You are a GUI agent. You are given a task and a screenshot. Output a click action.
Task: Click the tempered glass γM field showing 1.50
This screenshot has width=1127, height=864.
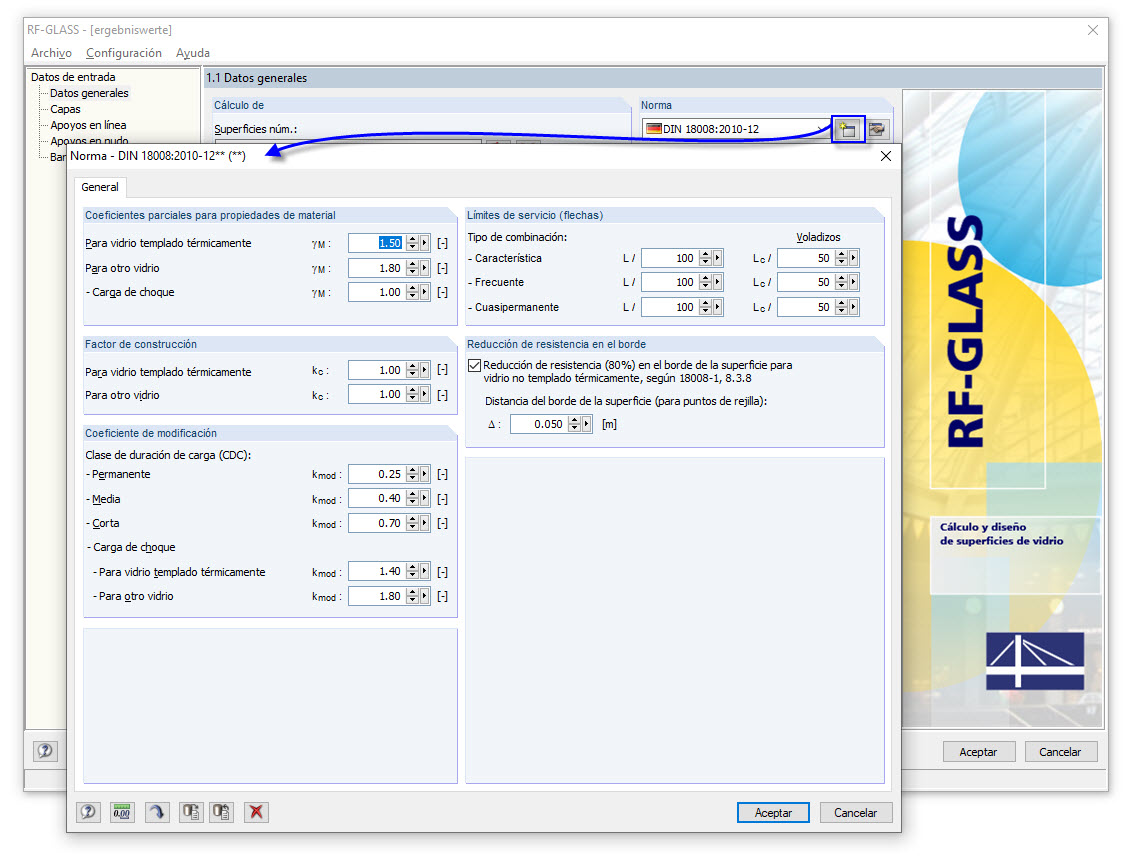tap(377, 243)
